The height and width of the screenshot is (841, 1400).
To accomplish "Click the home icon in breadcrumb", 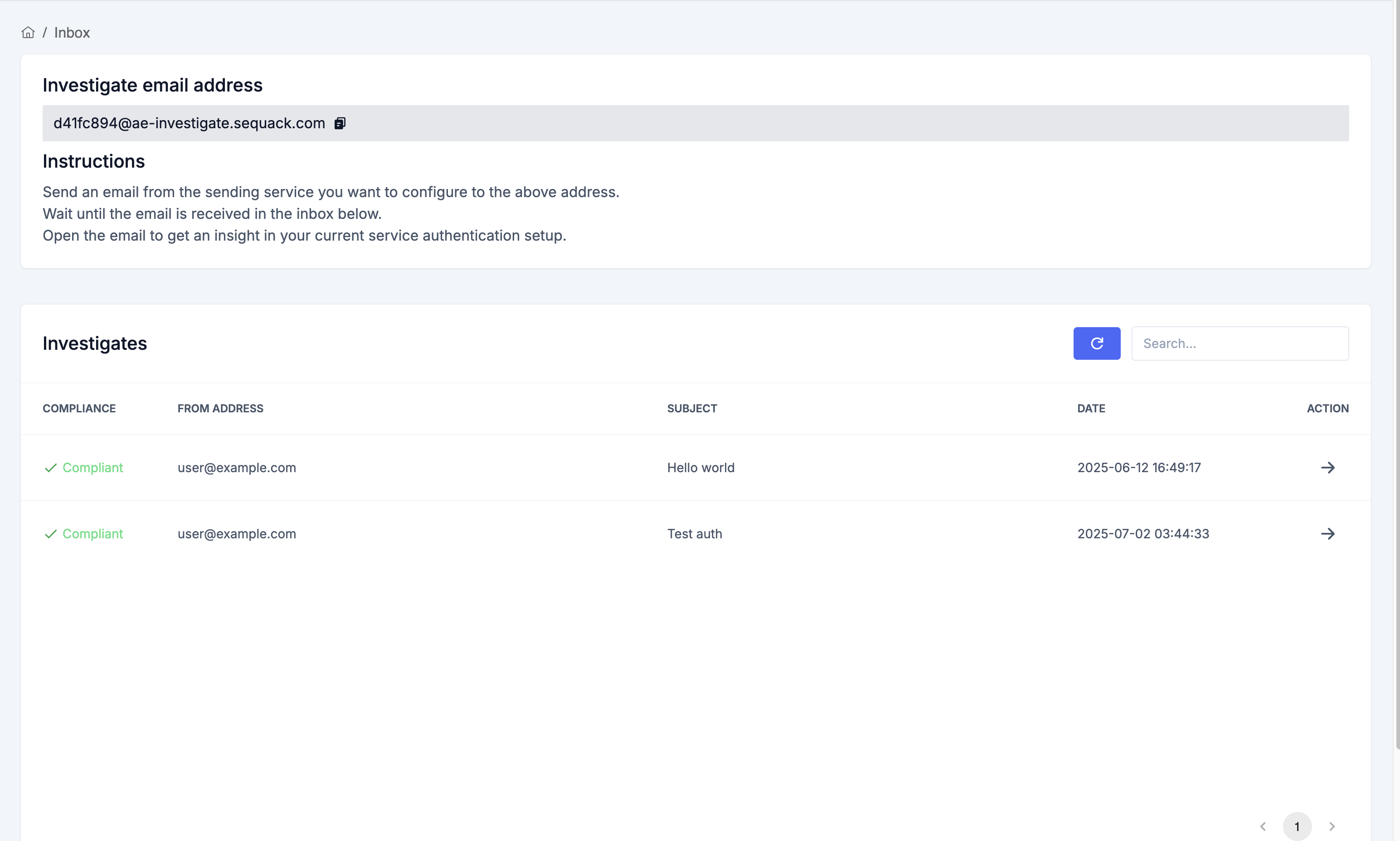I will [28, 32].
